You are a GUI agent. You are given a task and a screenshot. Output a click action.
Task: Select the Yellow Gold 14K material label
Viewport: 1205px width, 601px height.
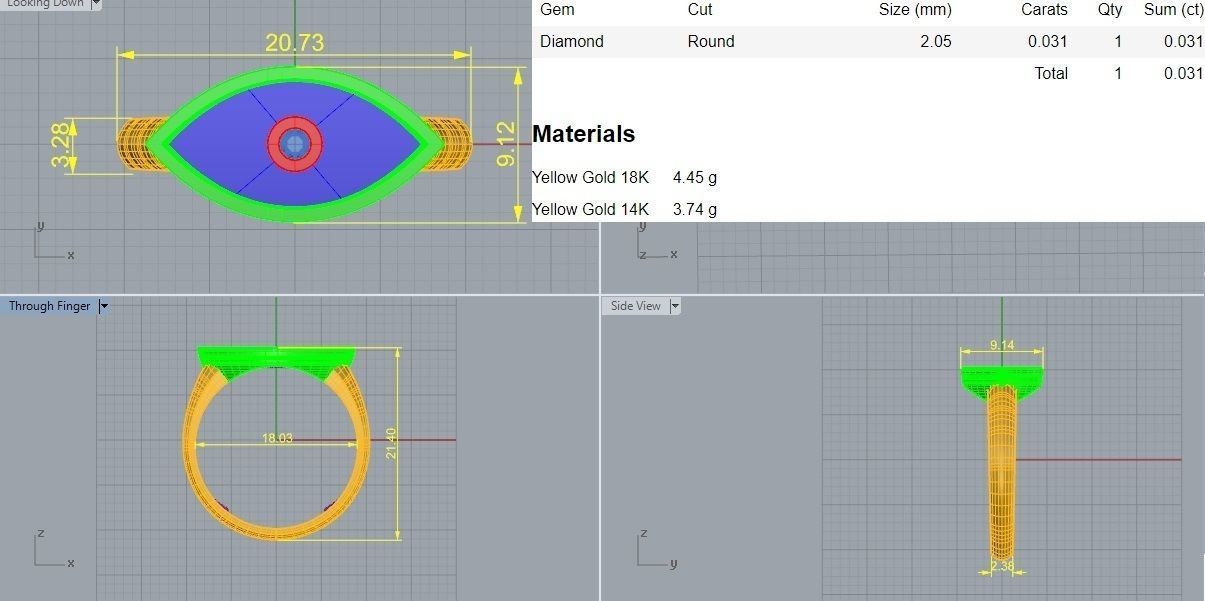(590, 209)
